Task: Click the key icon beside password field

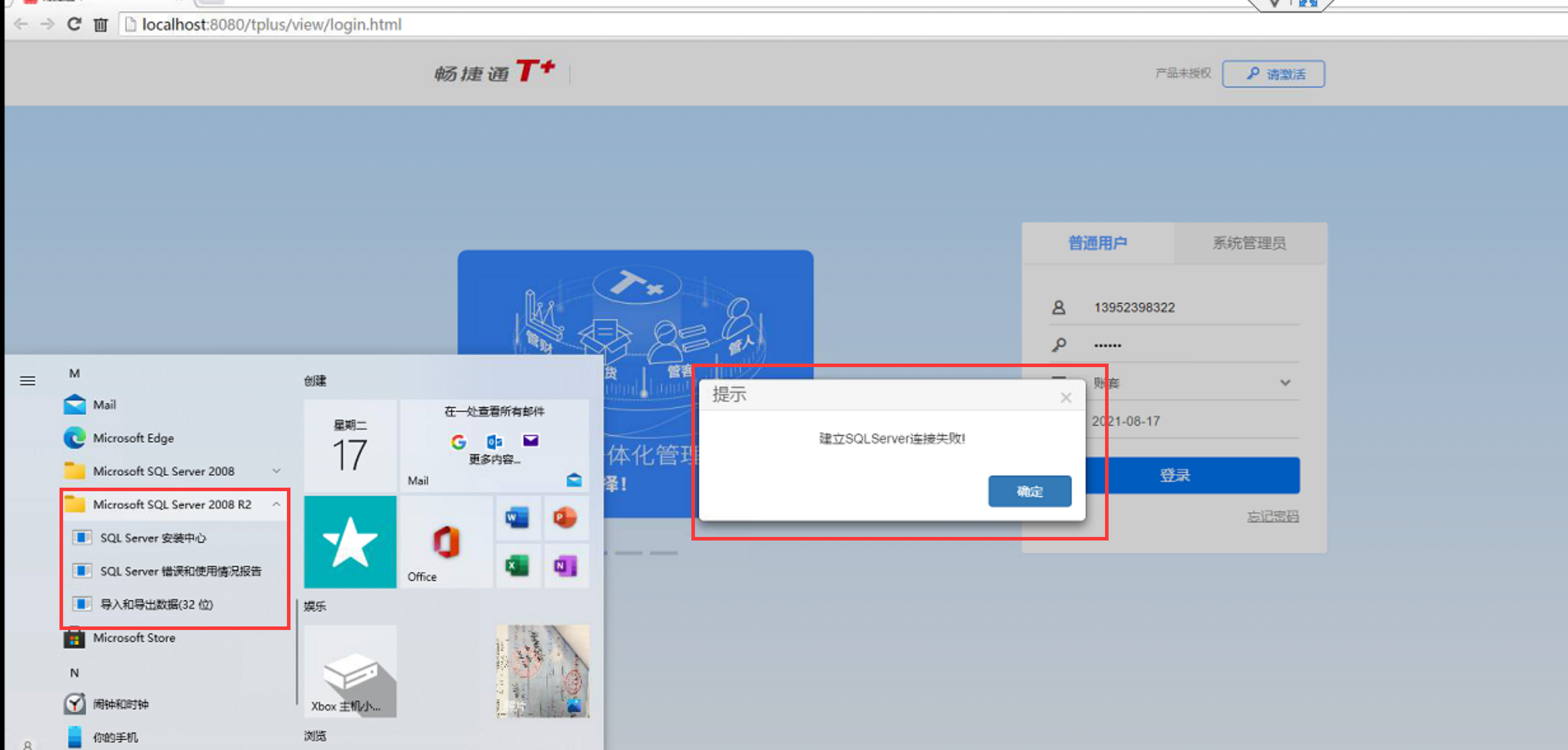Action: point(1059,345)
